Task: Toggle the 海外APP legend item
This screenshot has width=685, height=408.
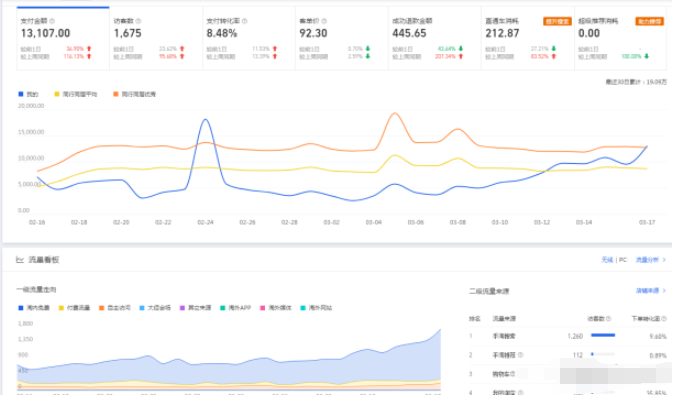Action: tap(235, 308)
